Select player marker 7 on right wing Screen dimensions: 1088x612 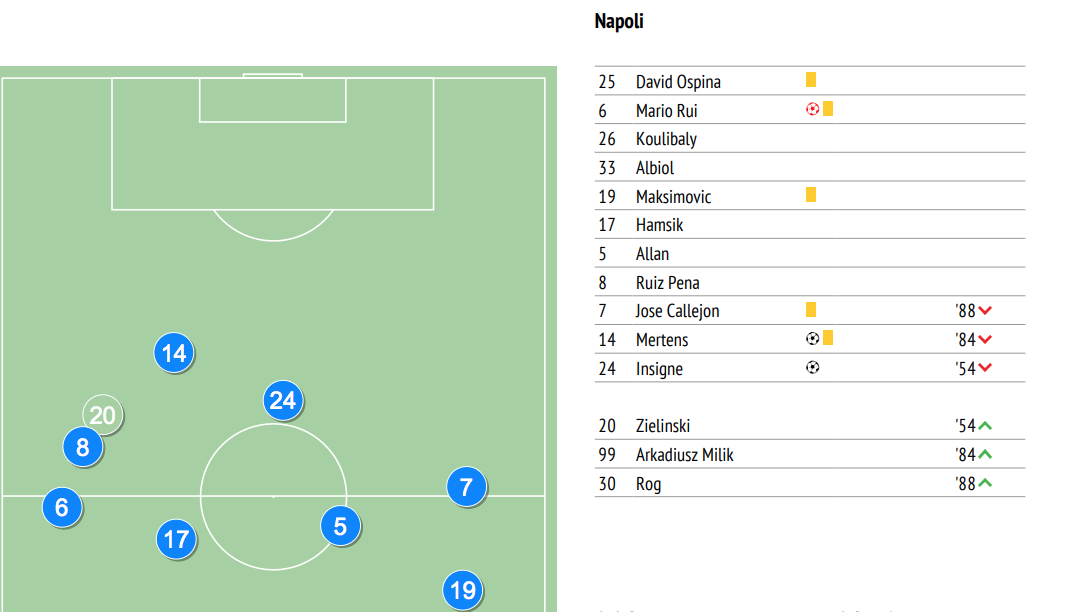pos(466,486)
